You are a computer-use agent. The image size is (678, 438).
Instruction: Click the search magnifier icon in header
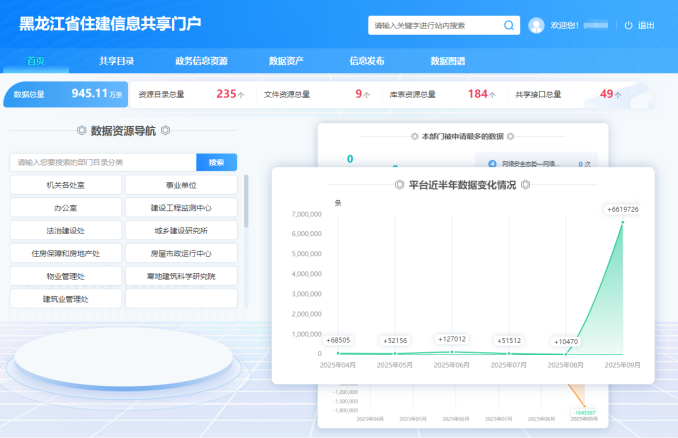coord(509,25)
